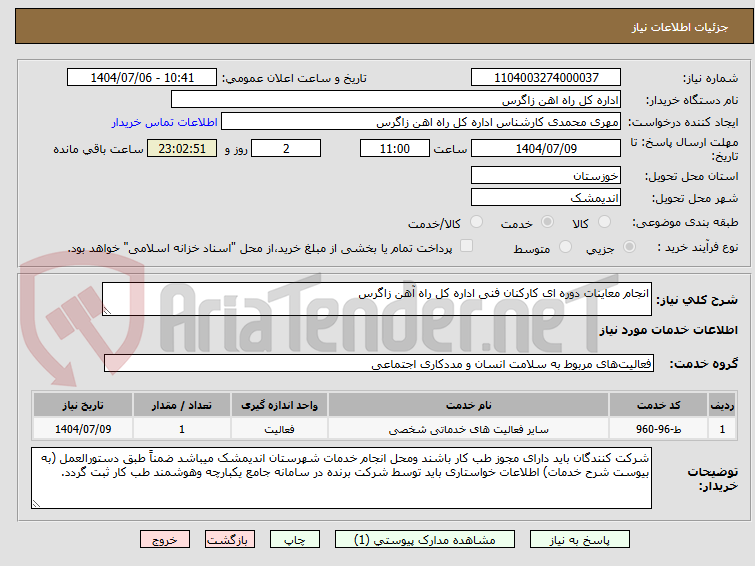Image resolution: width=755 pixels, height=566 pixels.
Task: Click the خروج exit button
Action: coord(165,540)
